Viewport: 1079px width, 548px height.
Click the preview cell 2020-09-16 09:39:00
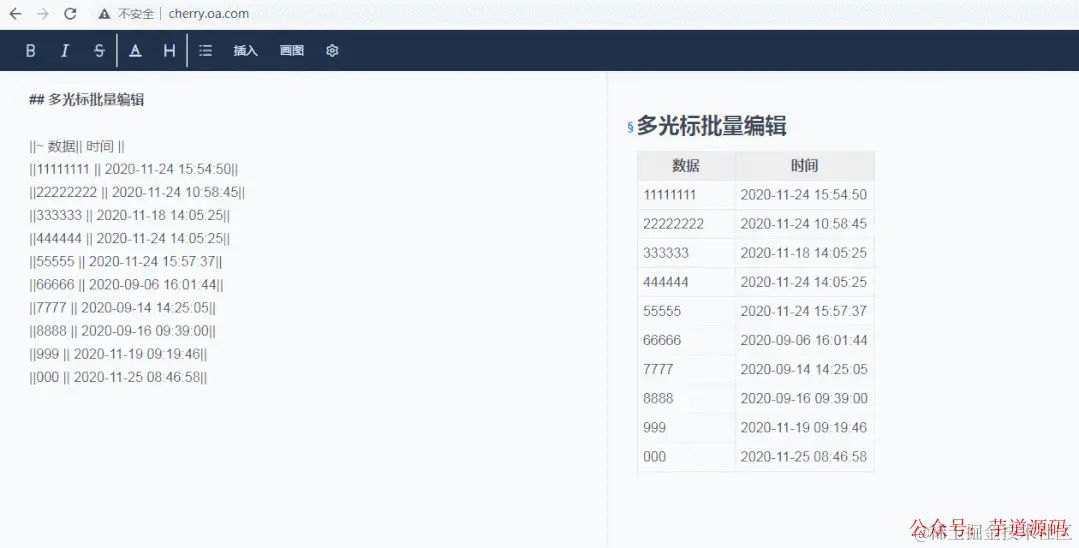(804, 399)
